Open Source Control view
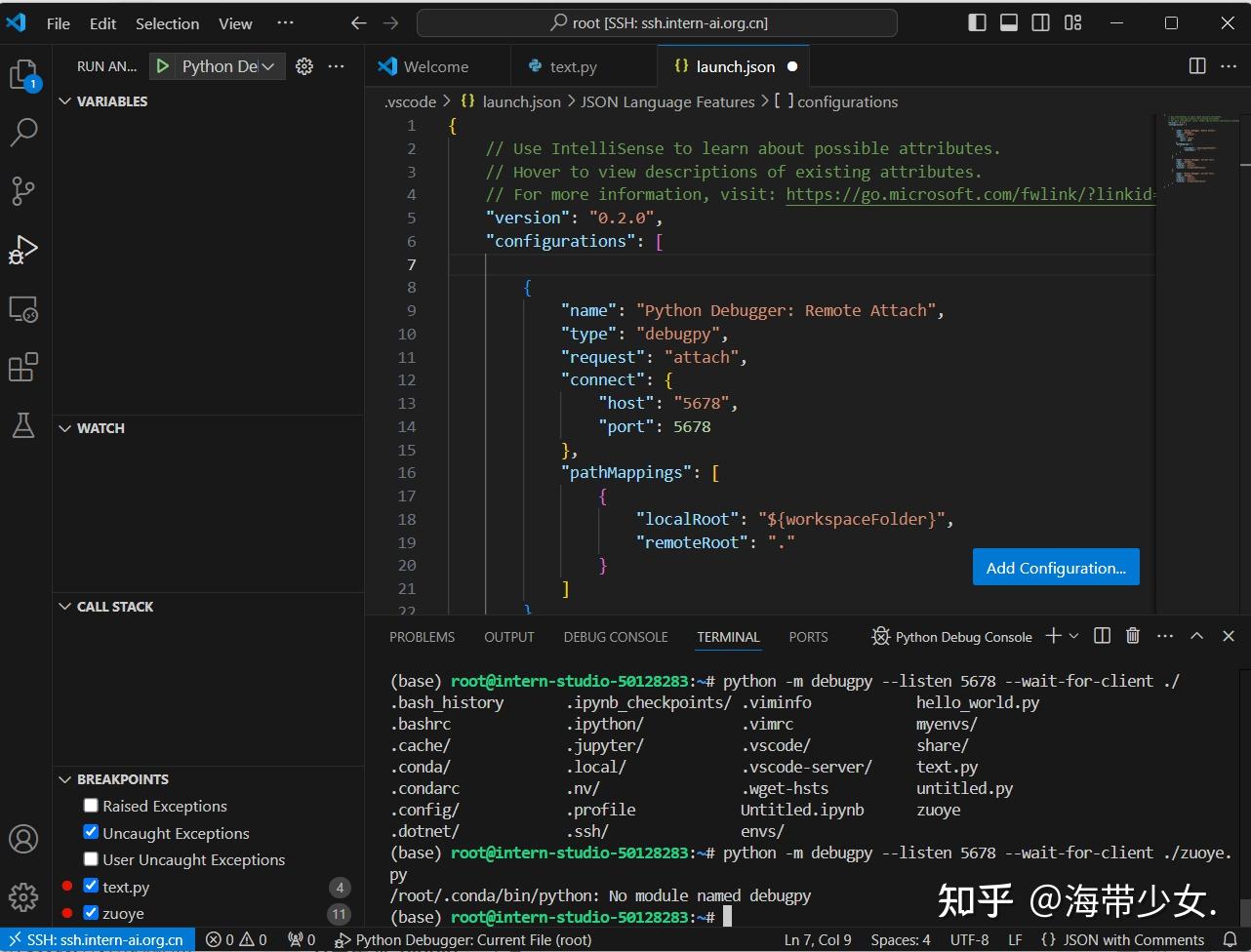 (23, 191)
